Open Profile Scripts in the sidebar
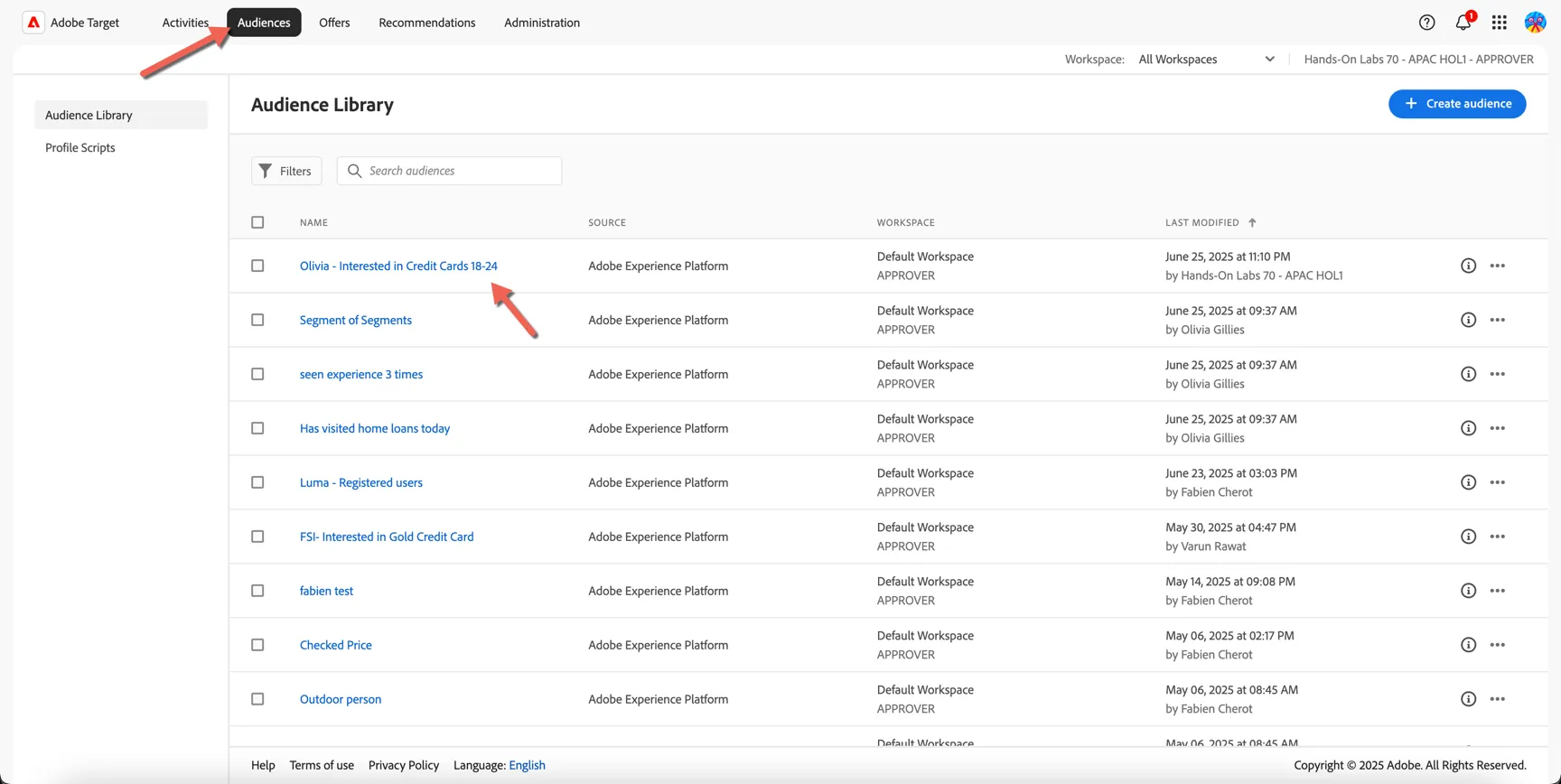This screenshot has height=784, width=1561. pos(80,147)
